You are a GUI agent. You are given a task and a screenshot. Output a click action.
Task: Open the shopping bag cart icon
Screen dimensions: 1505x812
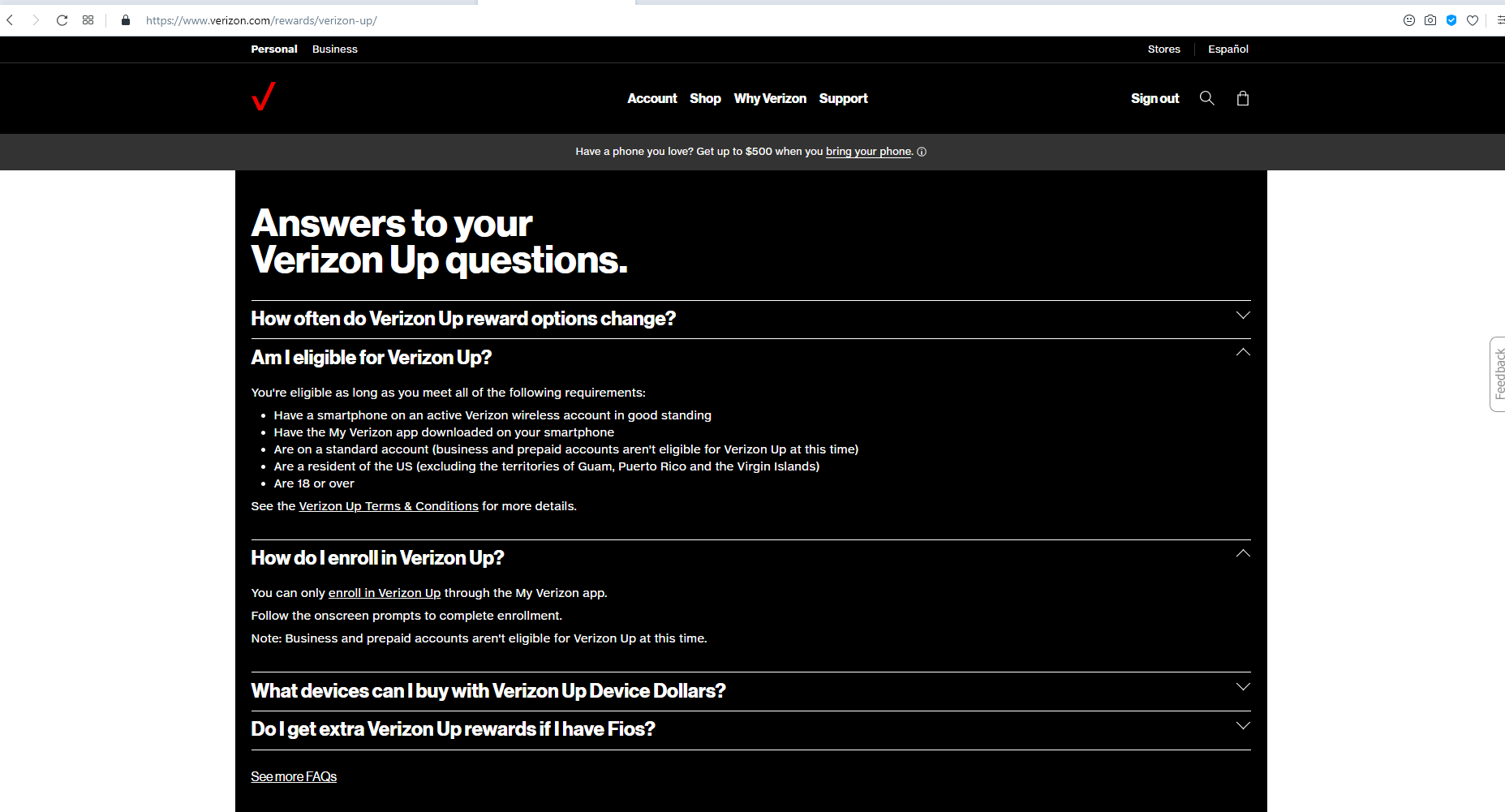click(1242, 98)
